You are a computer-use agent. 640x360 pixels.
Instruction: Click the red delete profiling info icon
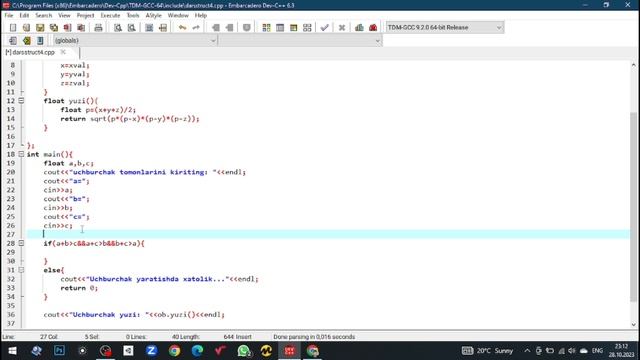[x=373, y=27]
